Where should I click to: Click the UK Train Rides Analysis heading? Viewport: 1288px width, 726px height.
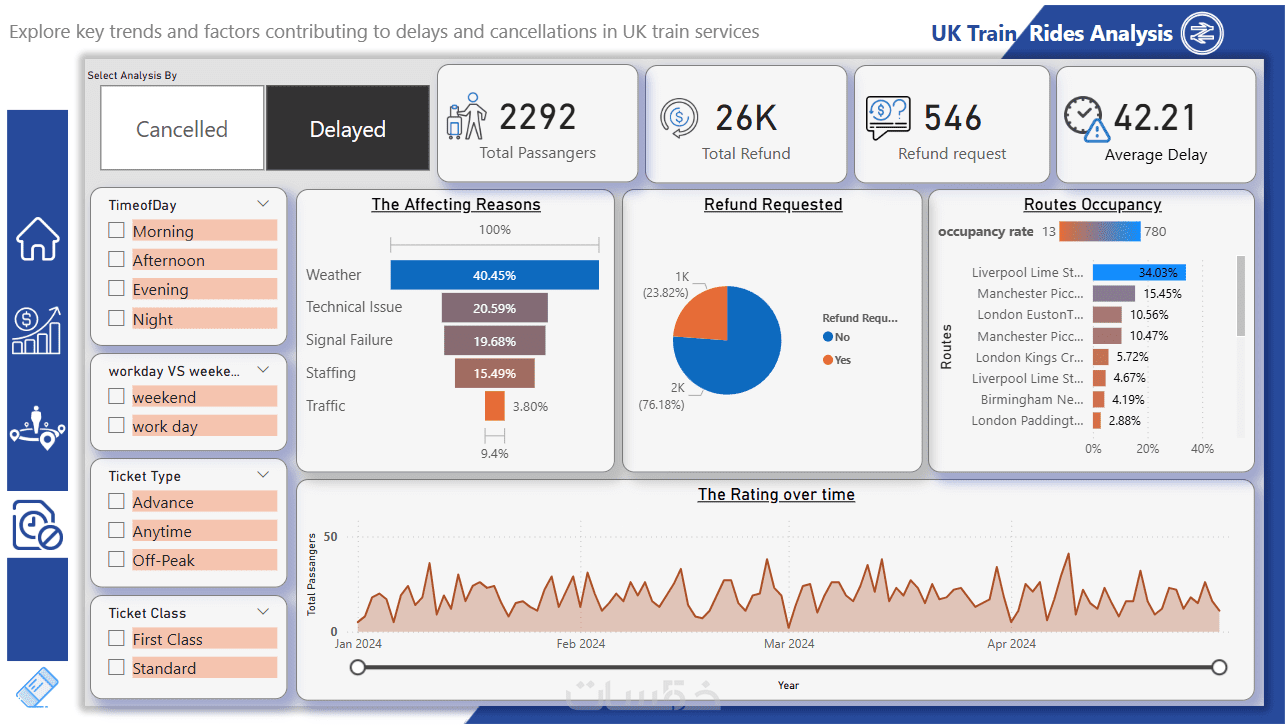pos(1052,33)
